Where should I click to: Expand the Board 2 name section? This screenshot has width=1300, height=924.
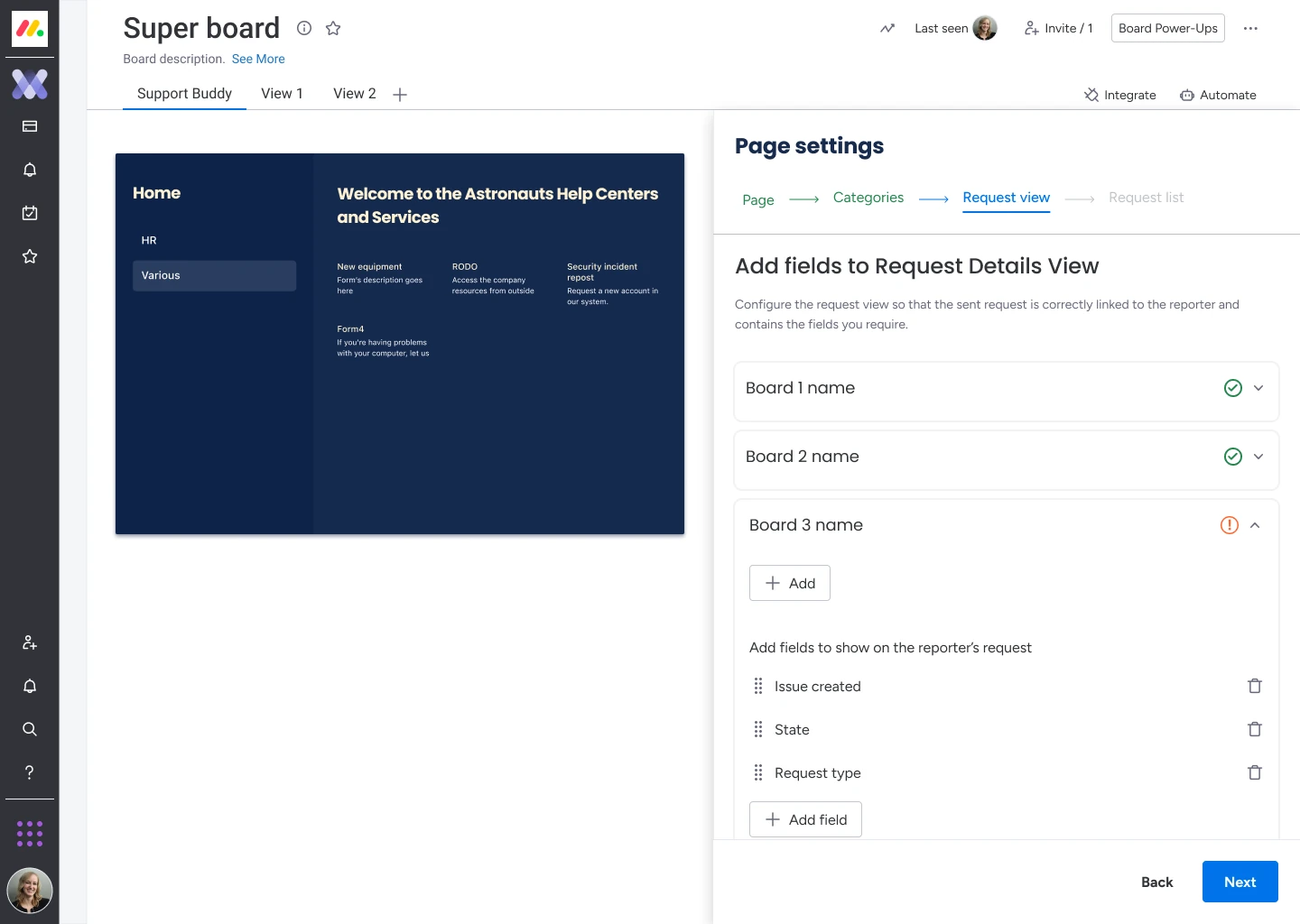coord(1258,457)
